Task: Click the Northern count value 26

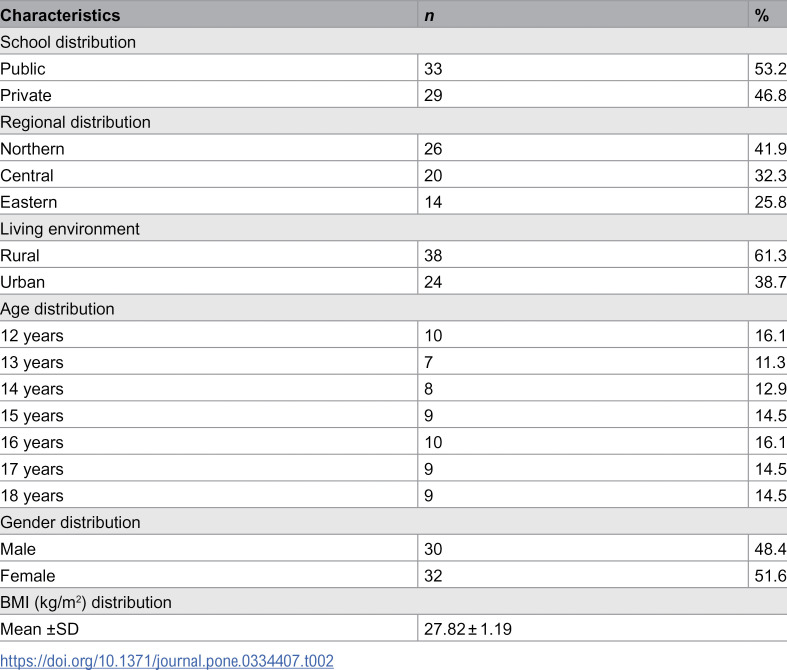Action: click(433, 149)
